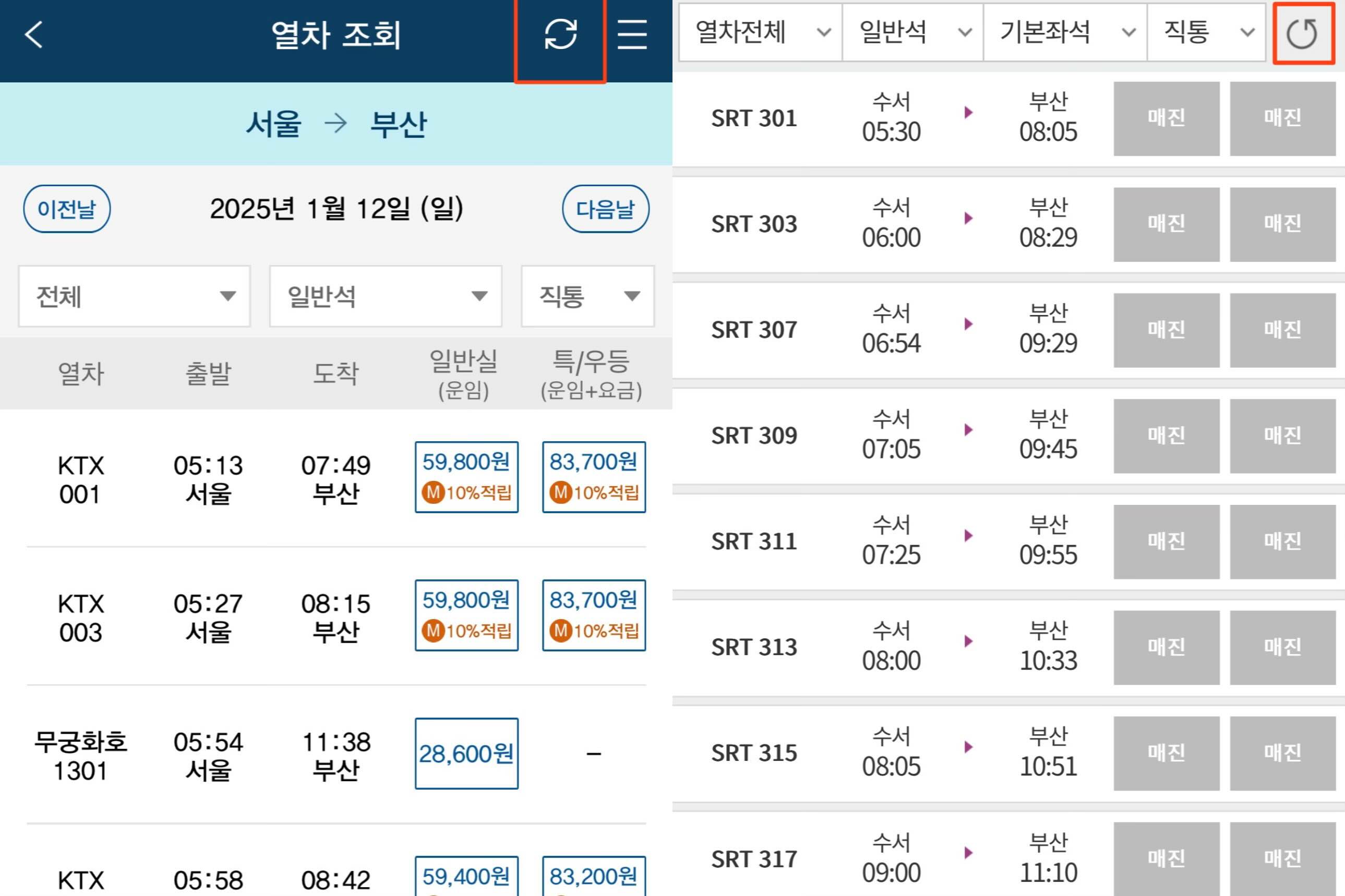
Task: Open the Korail 일반석 seat dropdown
Action: [386, 296]
